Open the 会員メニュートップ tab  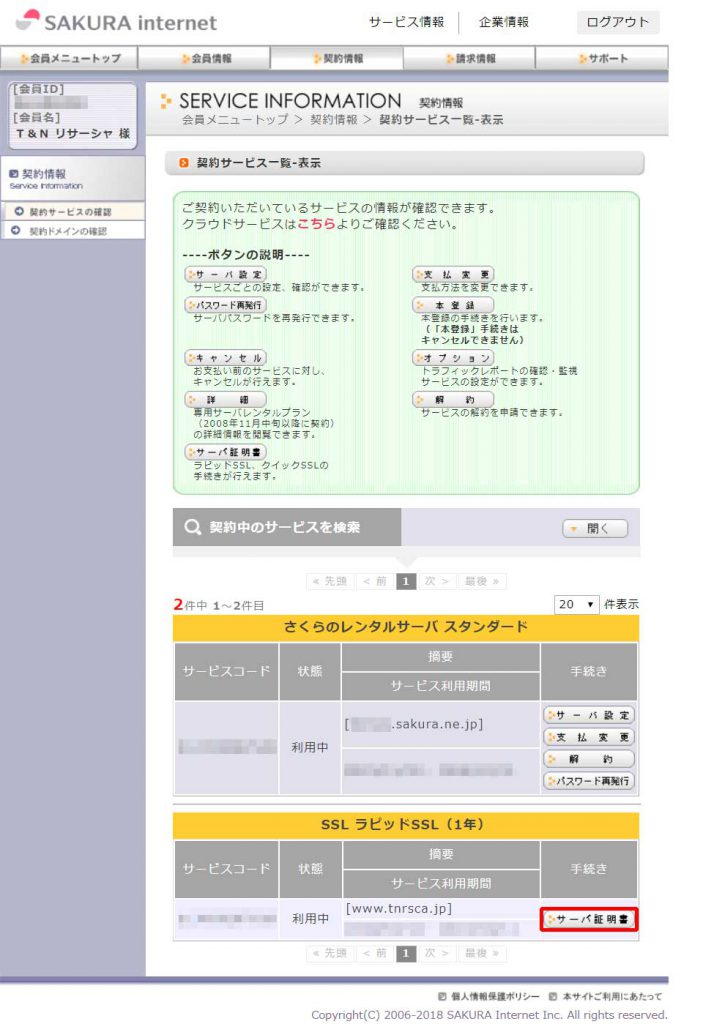point(69,58)
